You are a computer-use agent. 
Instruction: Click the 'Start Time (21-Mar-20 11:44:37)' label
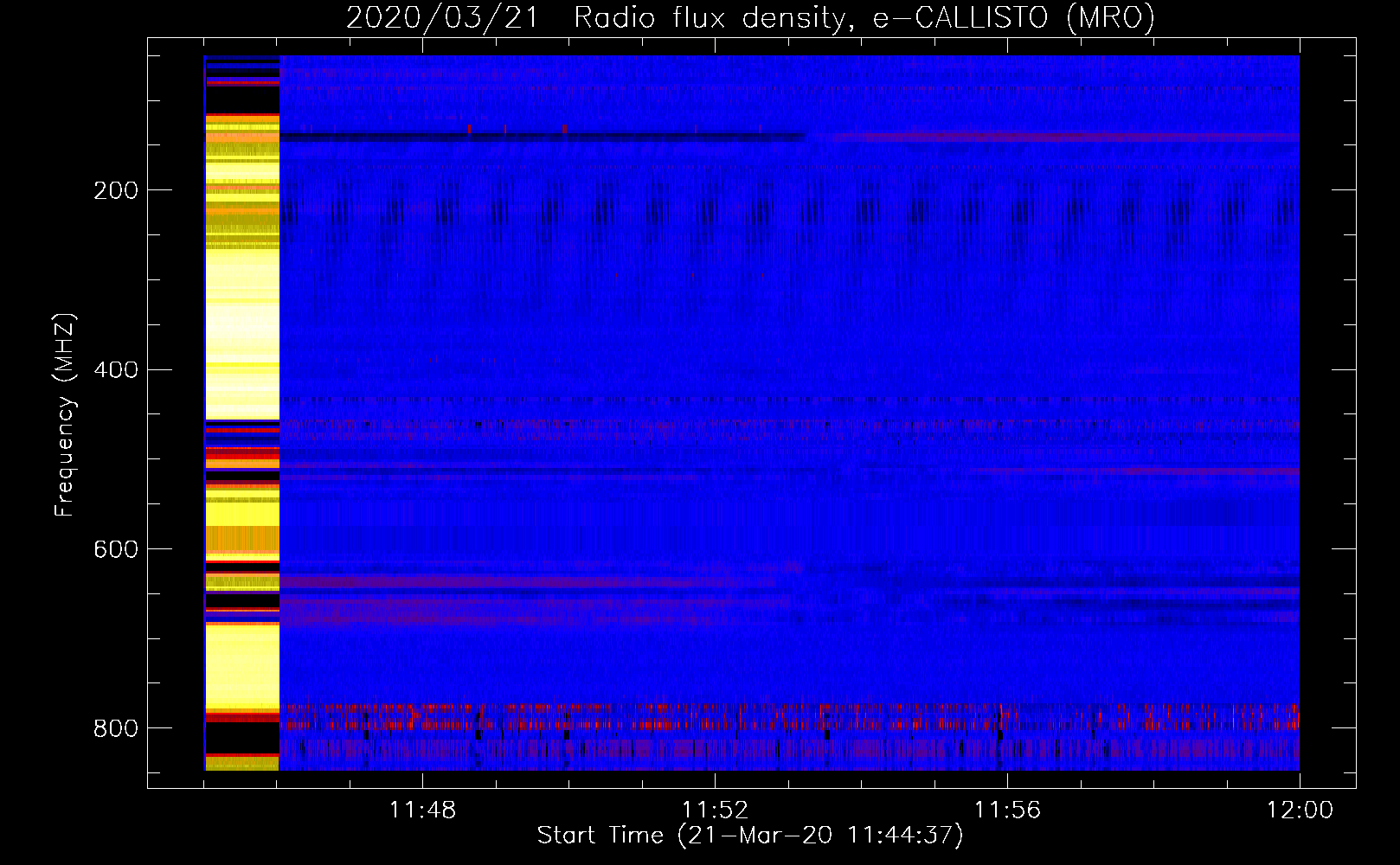click(x=750, y=836)
